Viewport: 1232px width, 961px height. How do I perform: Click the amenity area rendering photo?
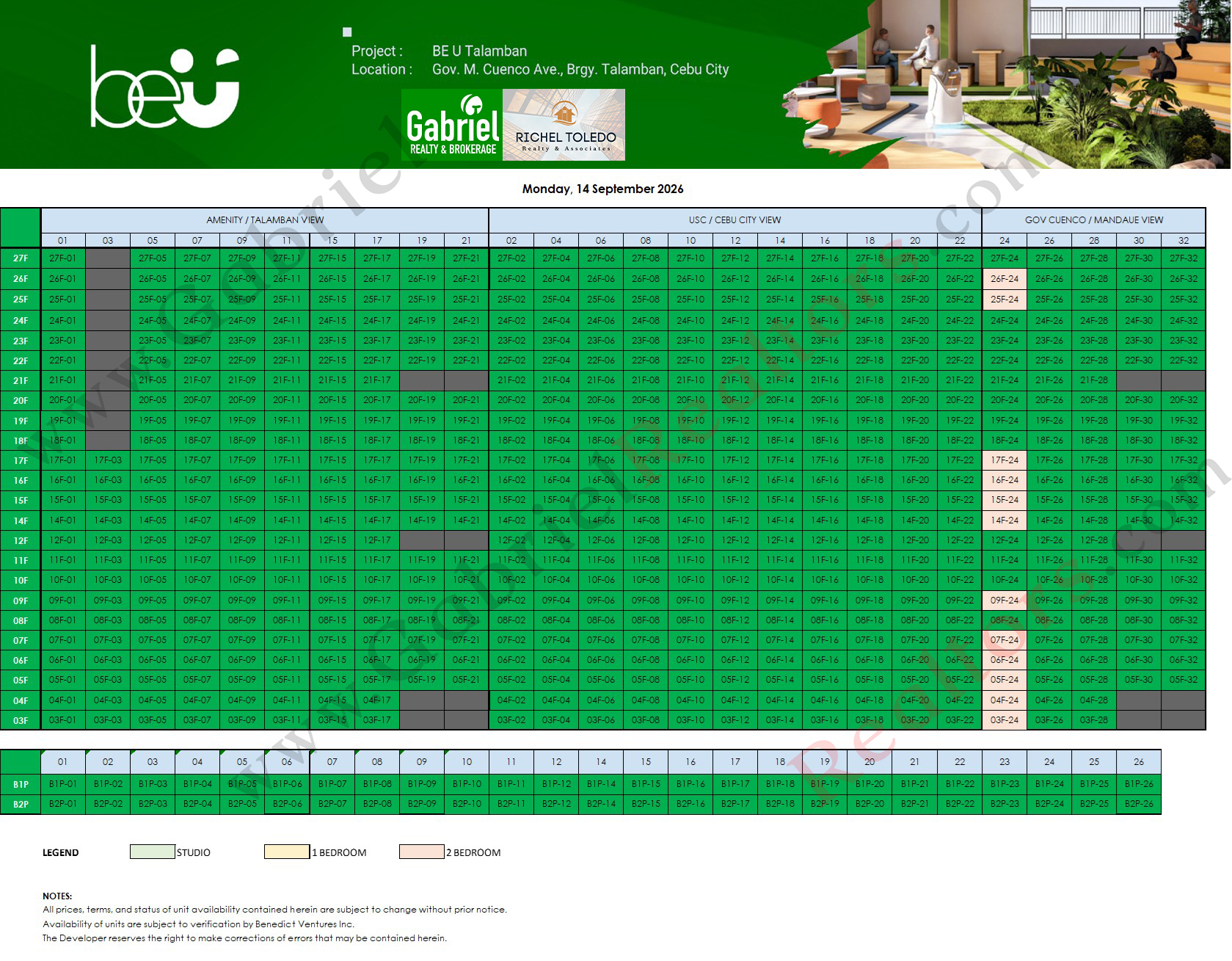click(x=1005, y=84)
